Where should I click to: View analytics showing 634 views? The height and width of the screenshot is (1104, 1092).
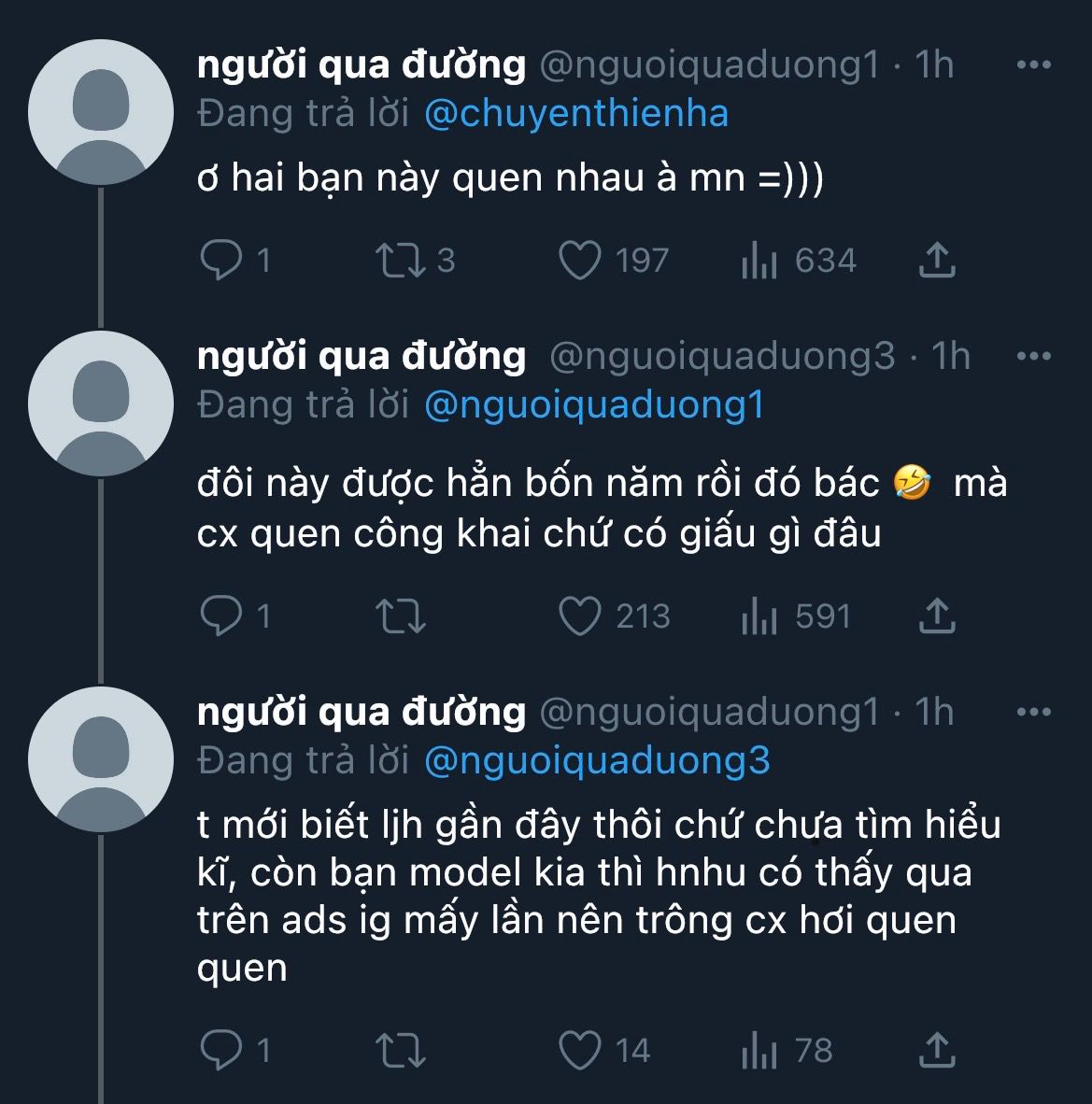pyautogui.click(x=759, y=260)
